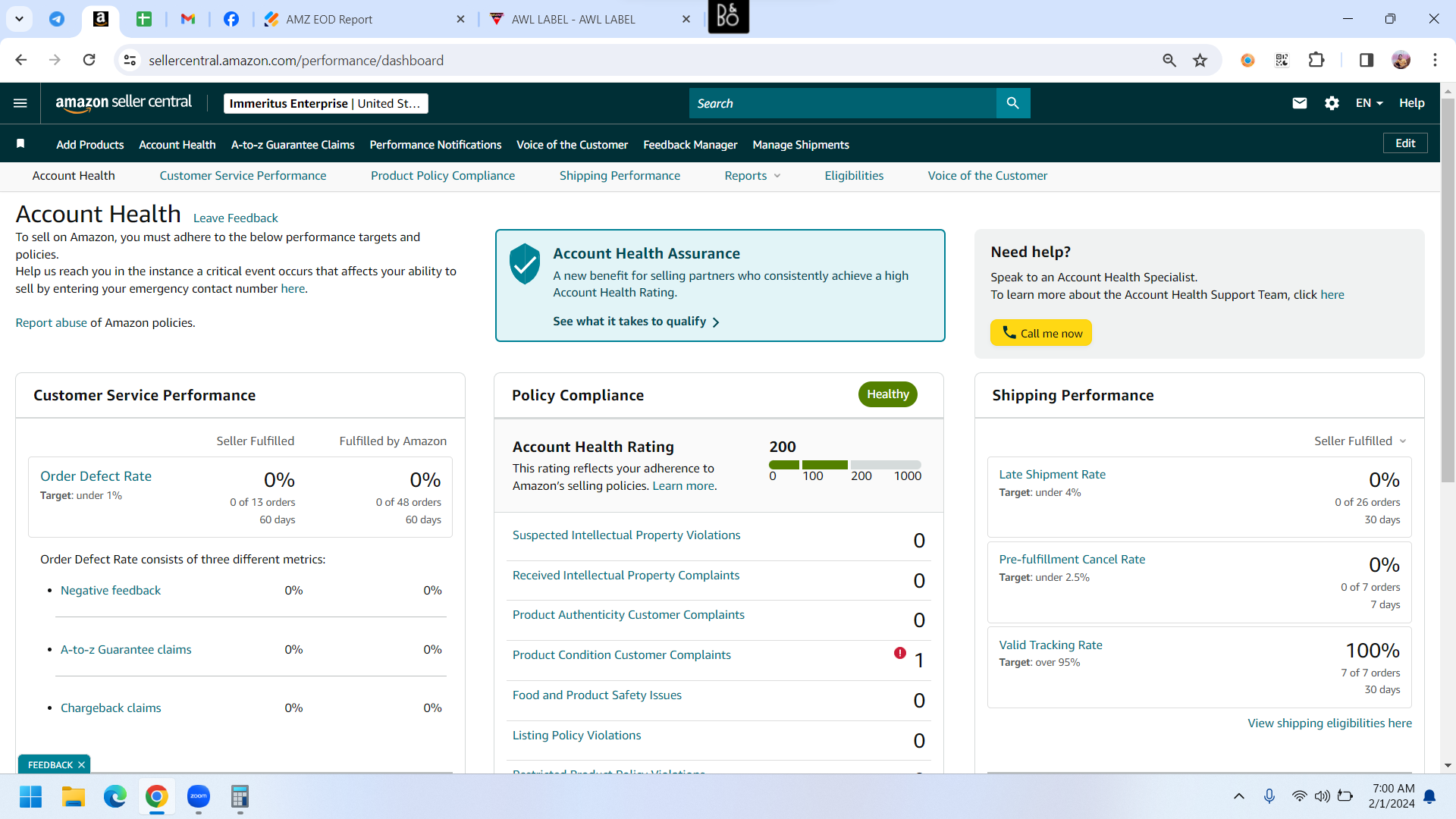Open Zoom from the taskbar
This screenshot has height=819, width=1456.
click(x=199, y=796)
